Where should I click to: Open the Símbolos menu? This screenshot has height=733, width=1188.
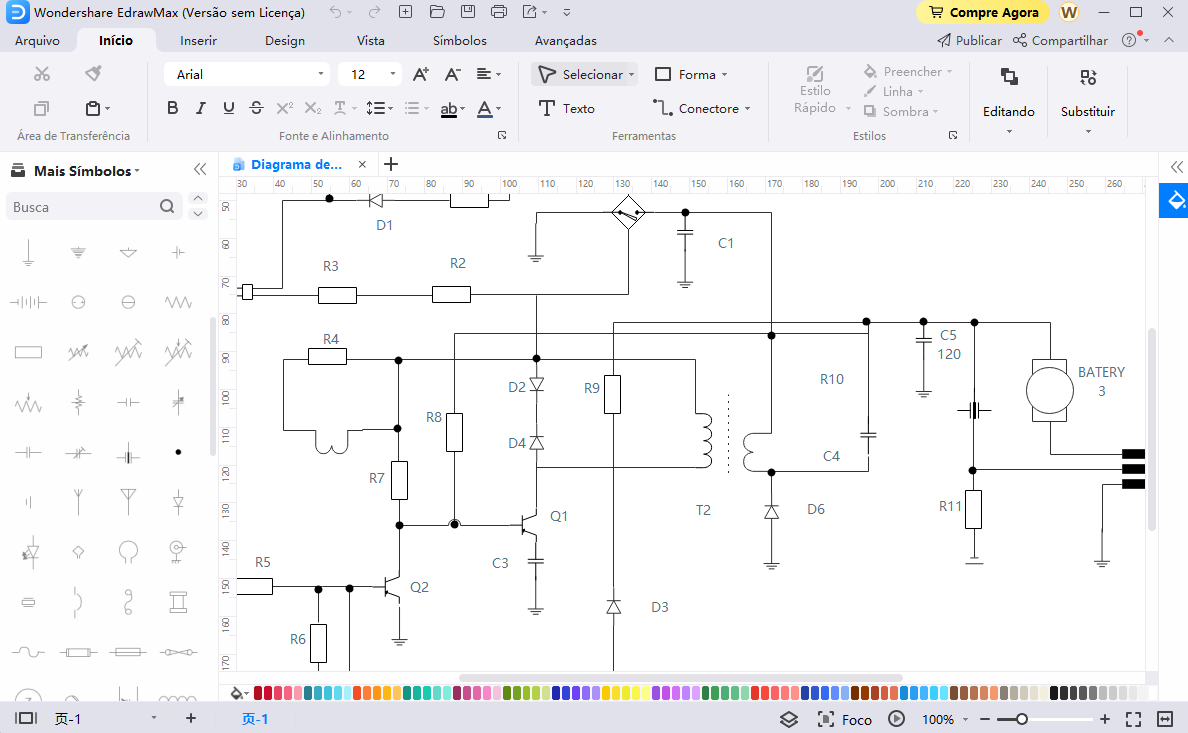pyautogui.click(x=459, y=40)
